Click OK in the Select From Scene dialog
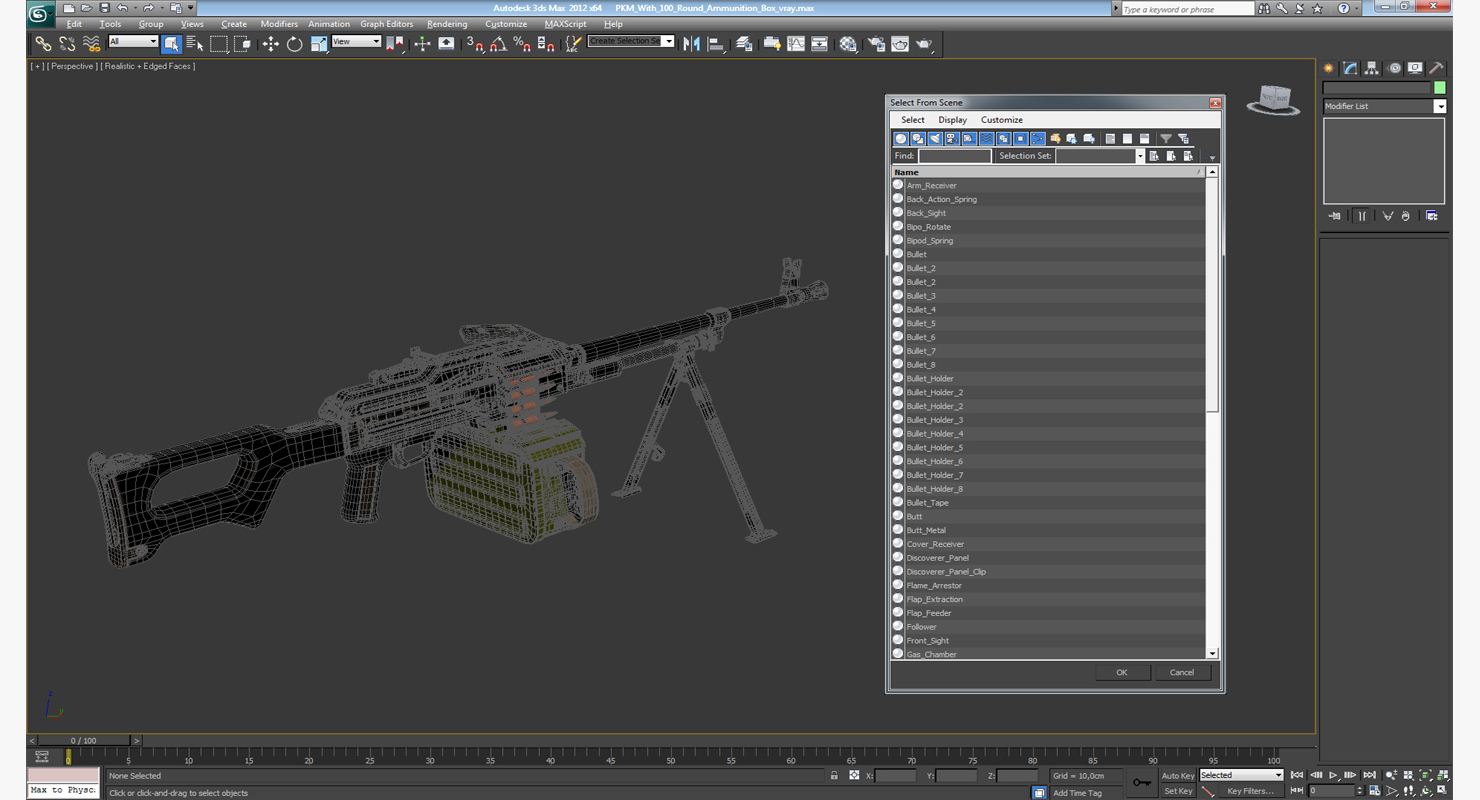The width and height of the screenshot is (1480, 800). pyautogui.click(x=1122, y=672)
